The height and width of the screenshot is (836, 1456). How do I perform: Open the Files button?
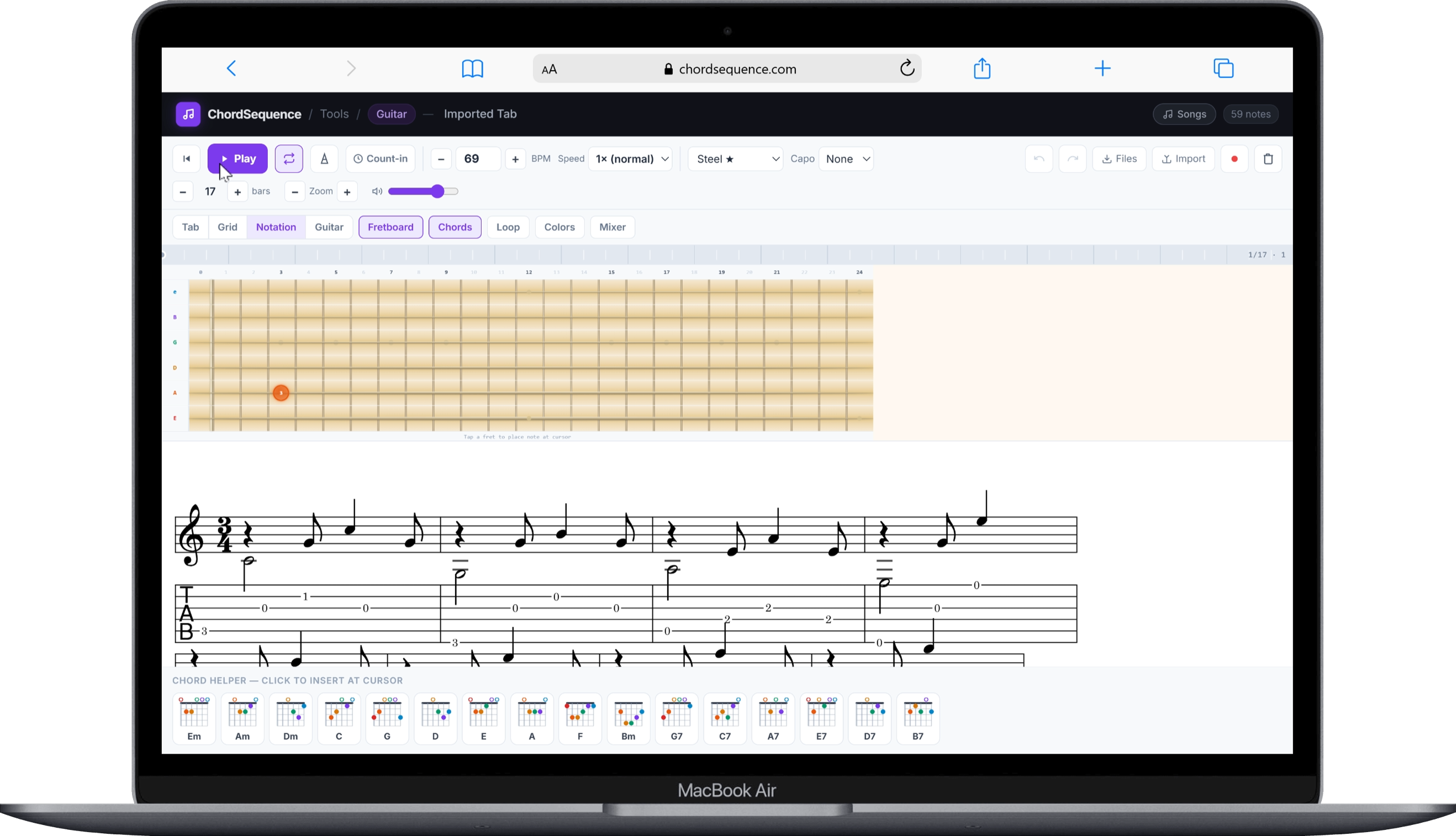tap(1119, 159)
